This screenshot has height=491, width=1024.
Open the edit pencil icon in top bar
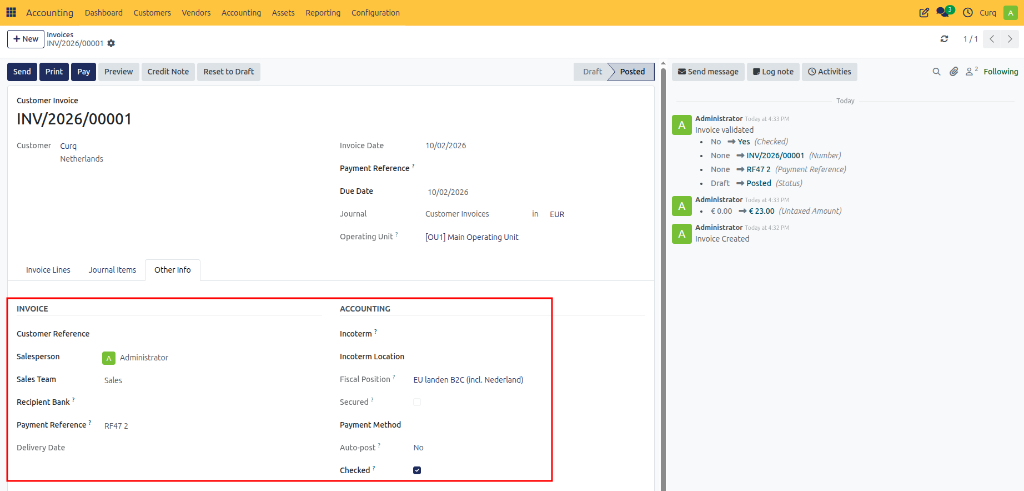coord(923,12)
